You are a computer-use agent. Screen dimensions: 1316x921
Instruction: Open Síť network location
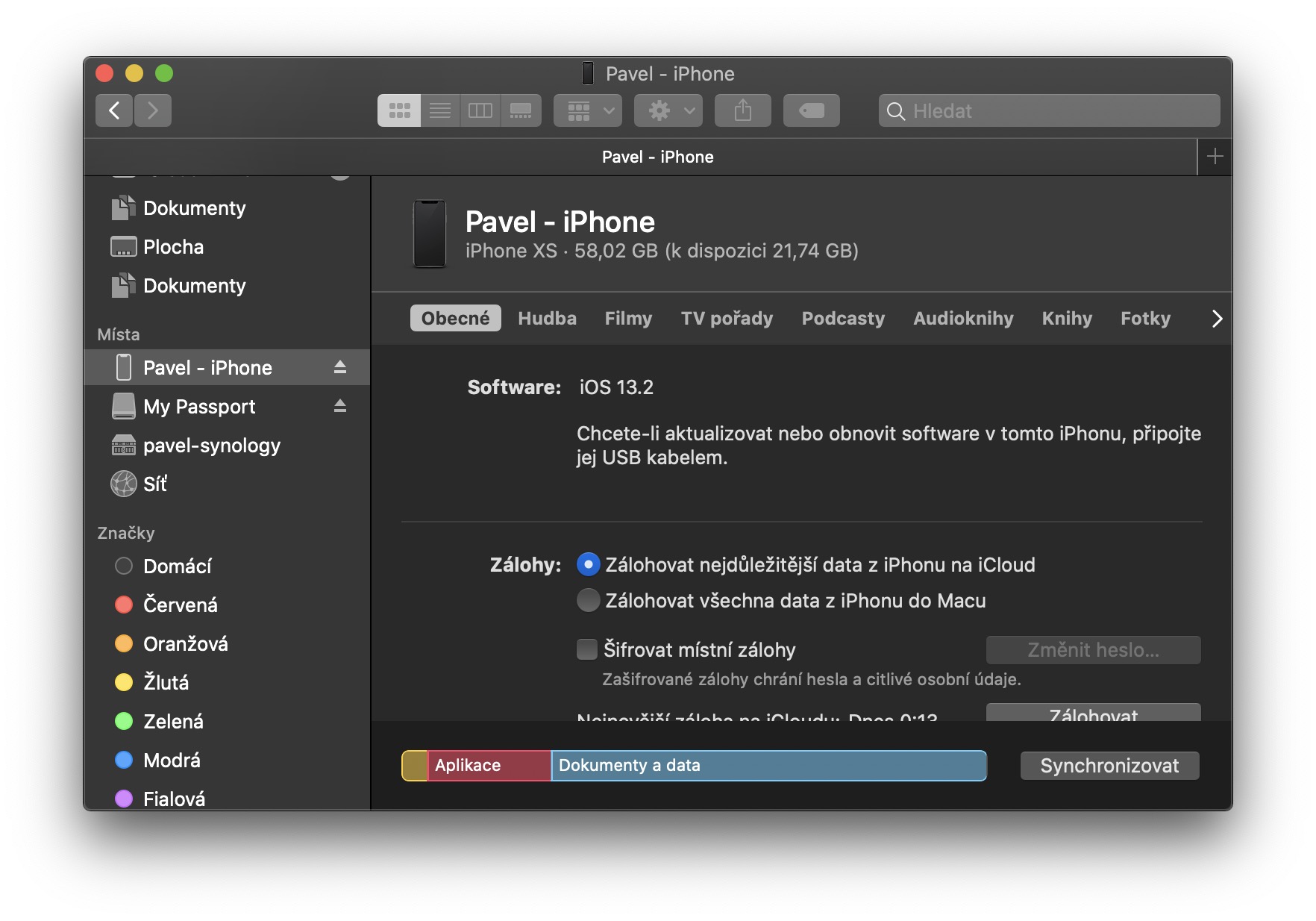click(227, 484)
